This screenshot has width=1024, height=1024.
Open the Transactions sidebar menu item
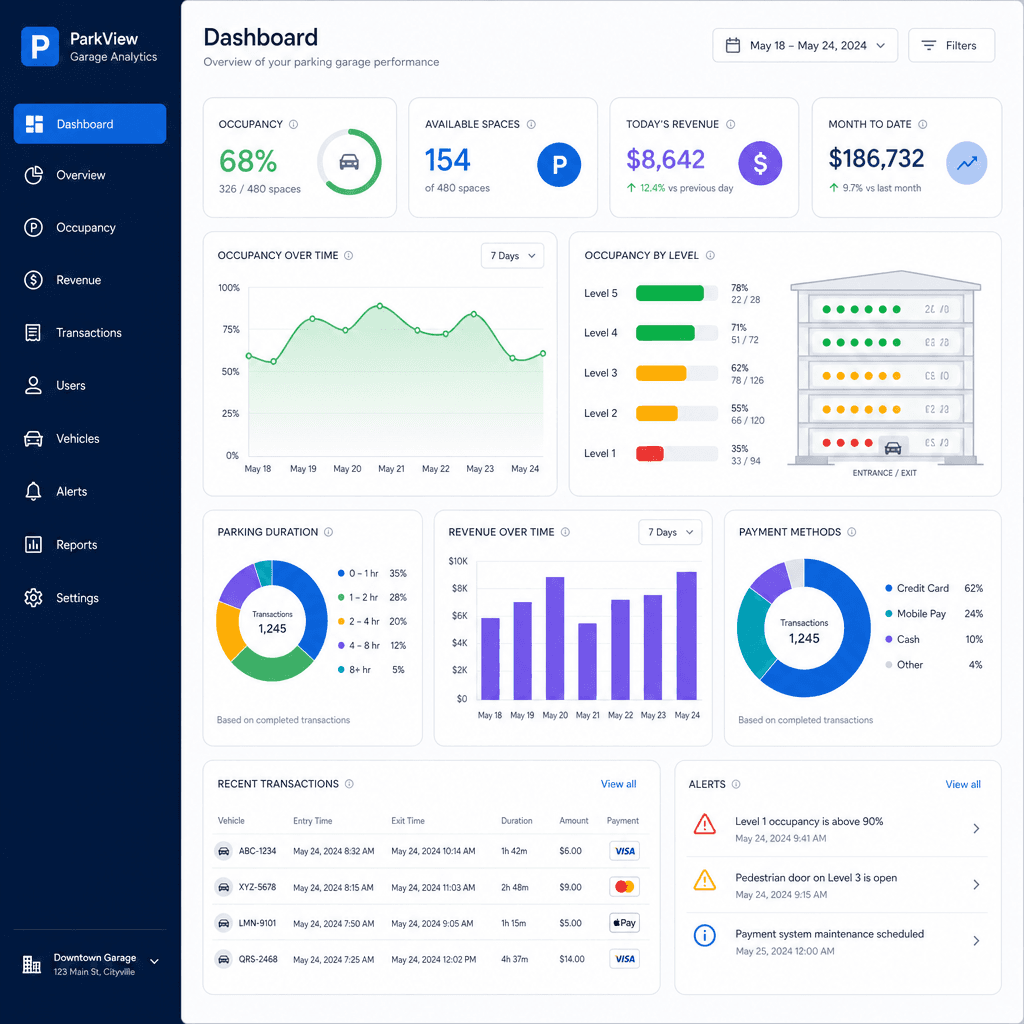pos(90,333)
